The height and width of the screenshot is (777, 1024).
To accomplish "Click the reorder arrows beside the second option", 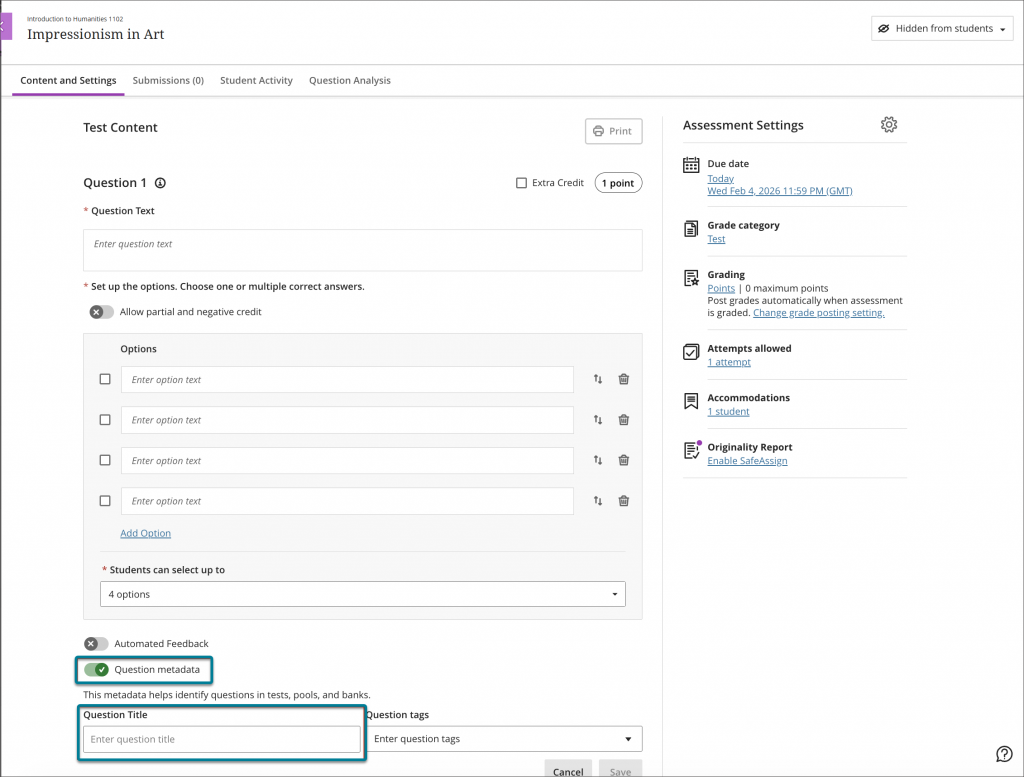I will [599, 420].
